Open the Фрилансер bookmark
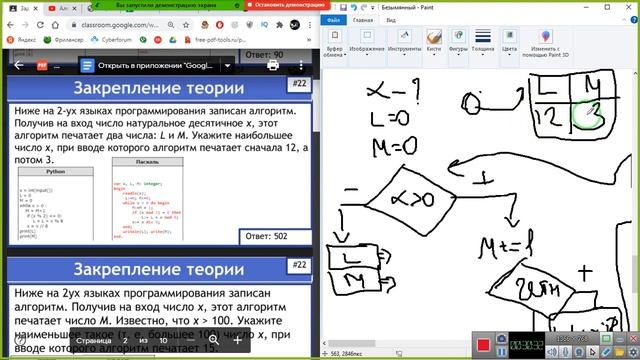This screenshot has height=360, width=640. [64, 40]
